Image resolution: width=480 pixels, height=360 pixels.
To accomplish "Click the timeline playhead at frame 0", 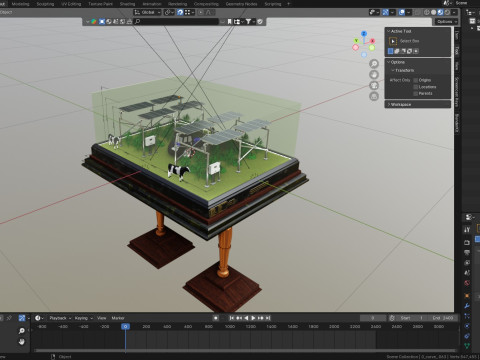I will coord(125,327).
